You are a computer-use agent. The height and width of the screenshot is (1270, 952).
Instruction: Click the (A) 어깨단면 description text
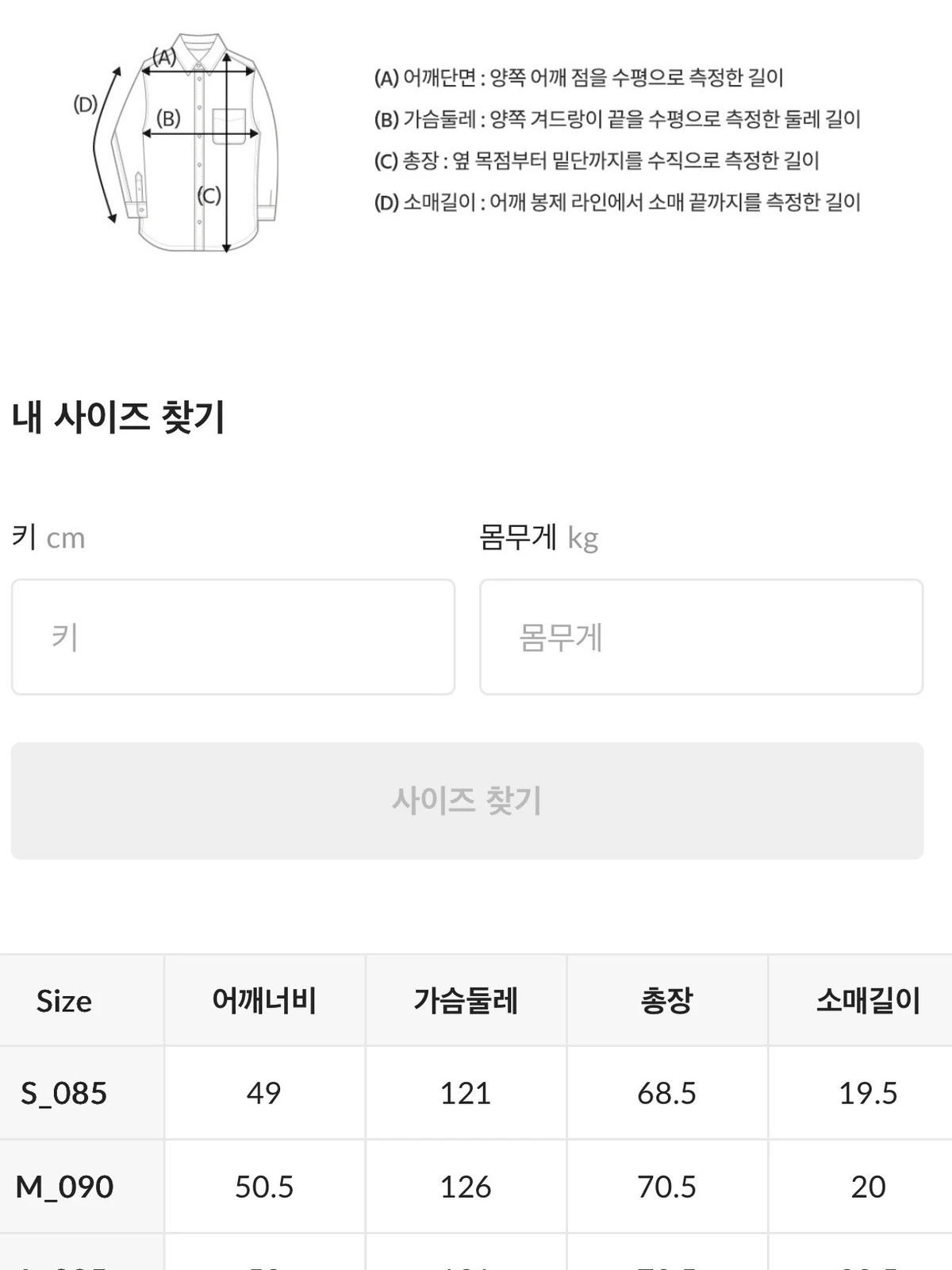(x=578, y=78)
